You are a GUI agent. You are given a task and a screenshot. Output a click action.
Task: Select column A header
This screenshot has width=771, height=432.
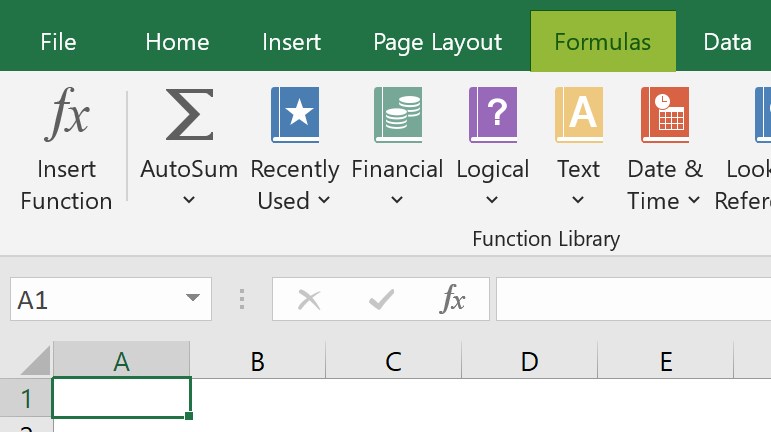[121, 360]
